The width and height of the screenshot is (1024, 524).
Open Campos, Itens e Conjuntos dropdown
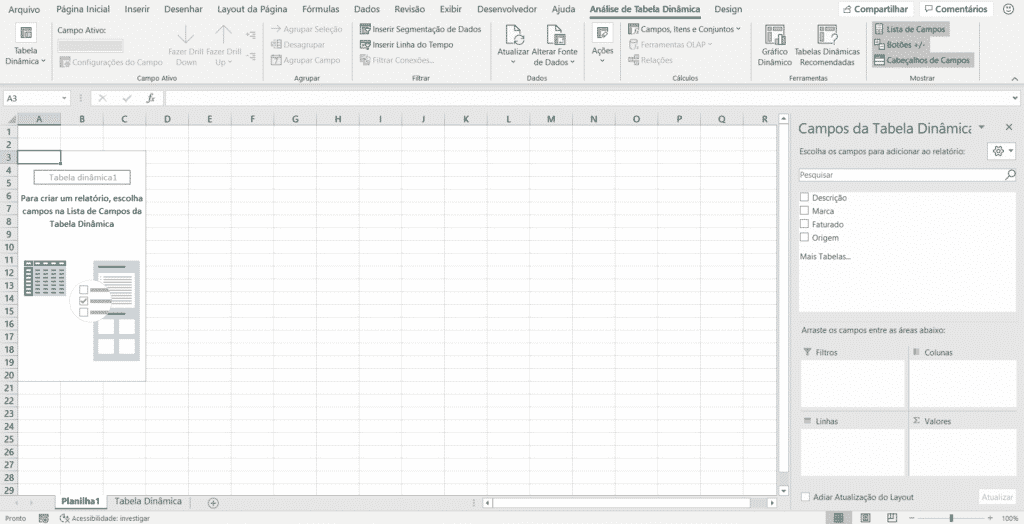tap(684, 29)
